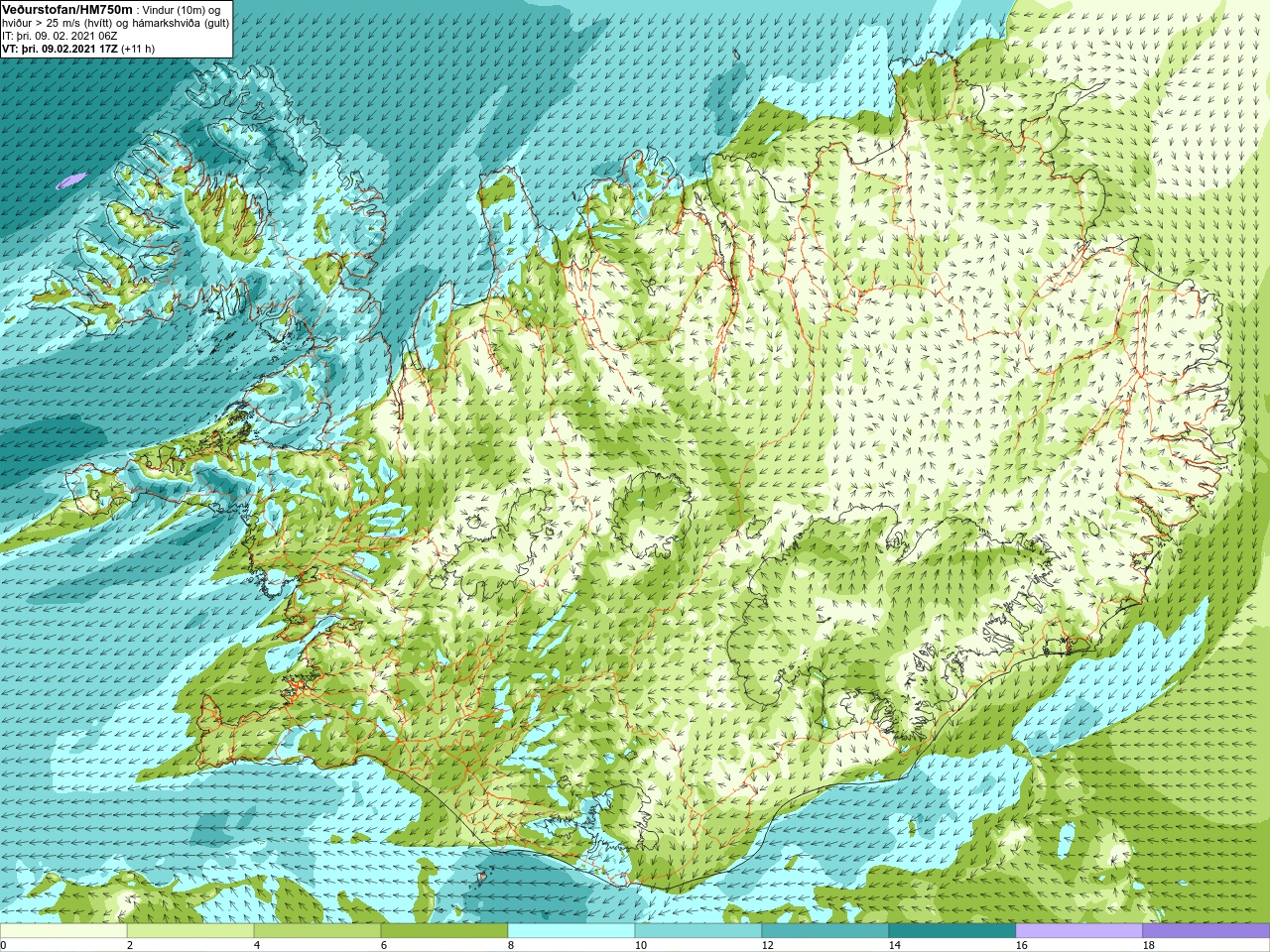Click the legend scale label "14"

tap(894, 945)
